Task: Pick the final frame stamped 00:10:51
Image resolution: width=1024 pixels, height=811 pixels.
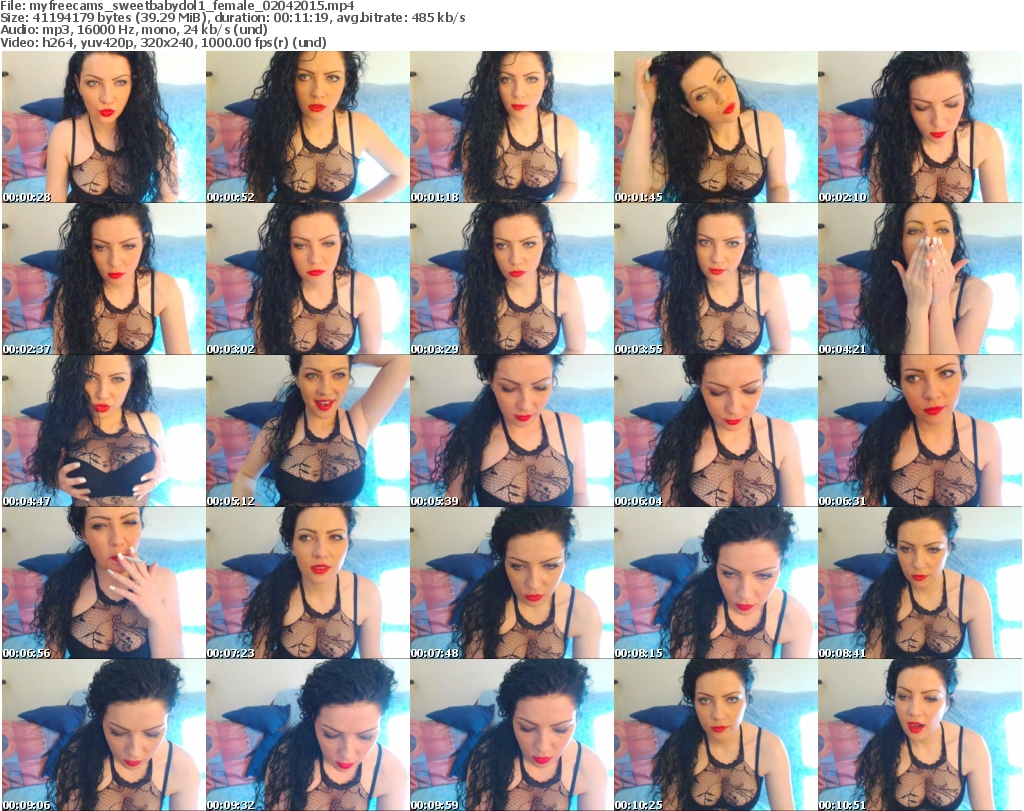Action: coord(920,735)
